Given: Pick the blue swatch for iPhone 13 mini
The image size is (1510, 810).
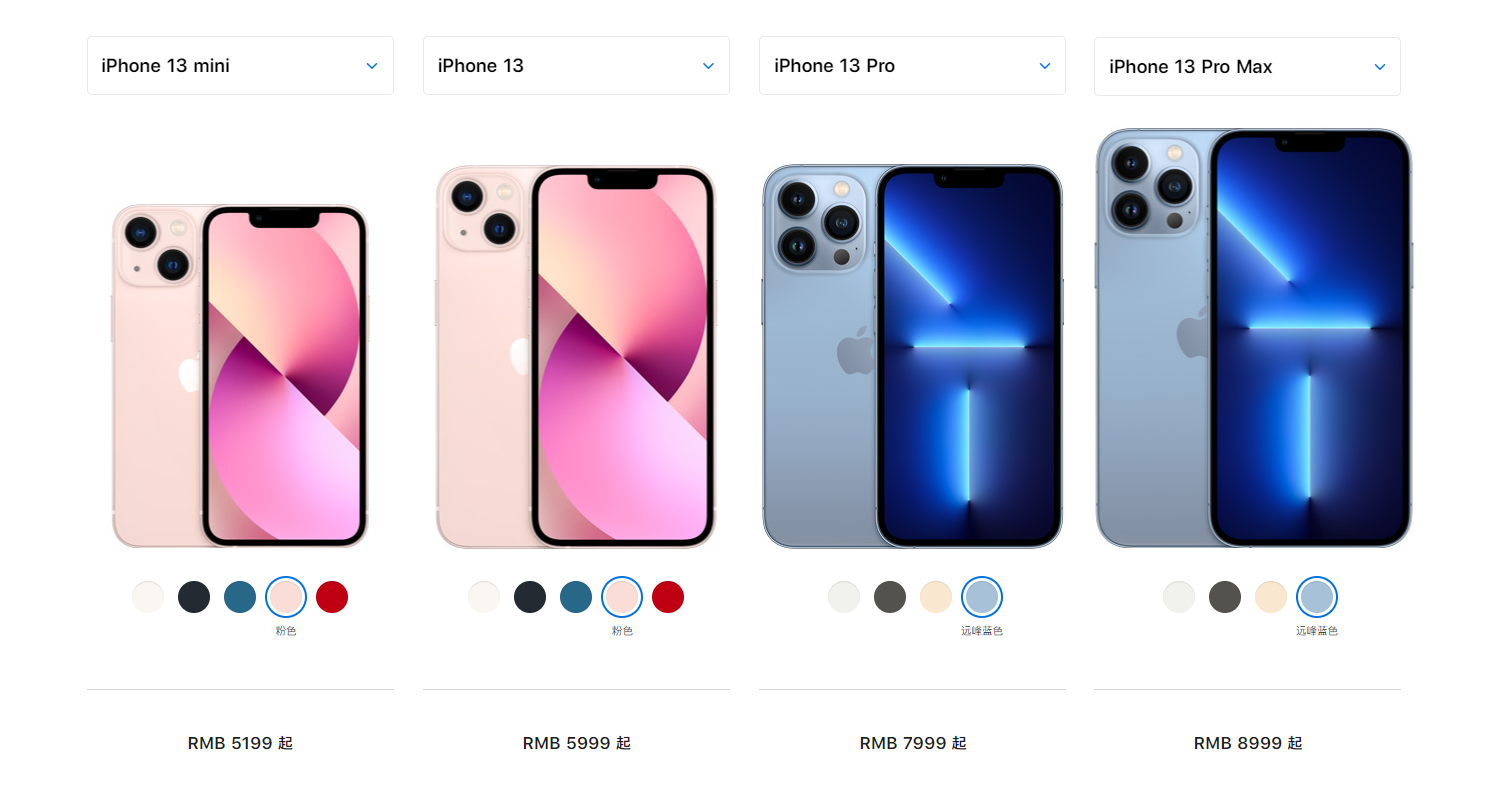Looking at the screenshot, I should coord(240,597).
